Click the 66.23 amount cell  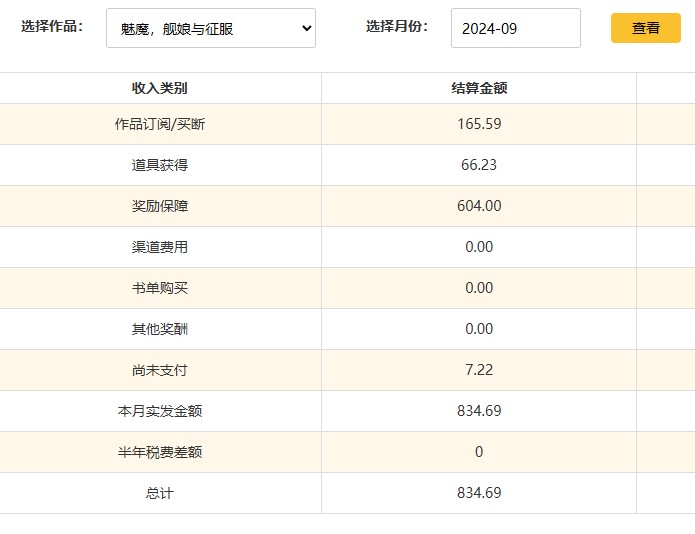(479, 165)
